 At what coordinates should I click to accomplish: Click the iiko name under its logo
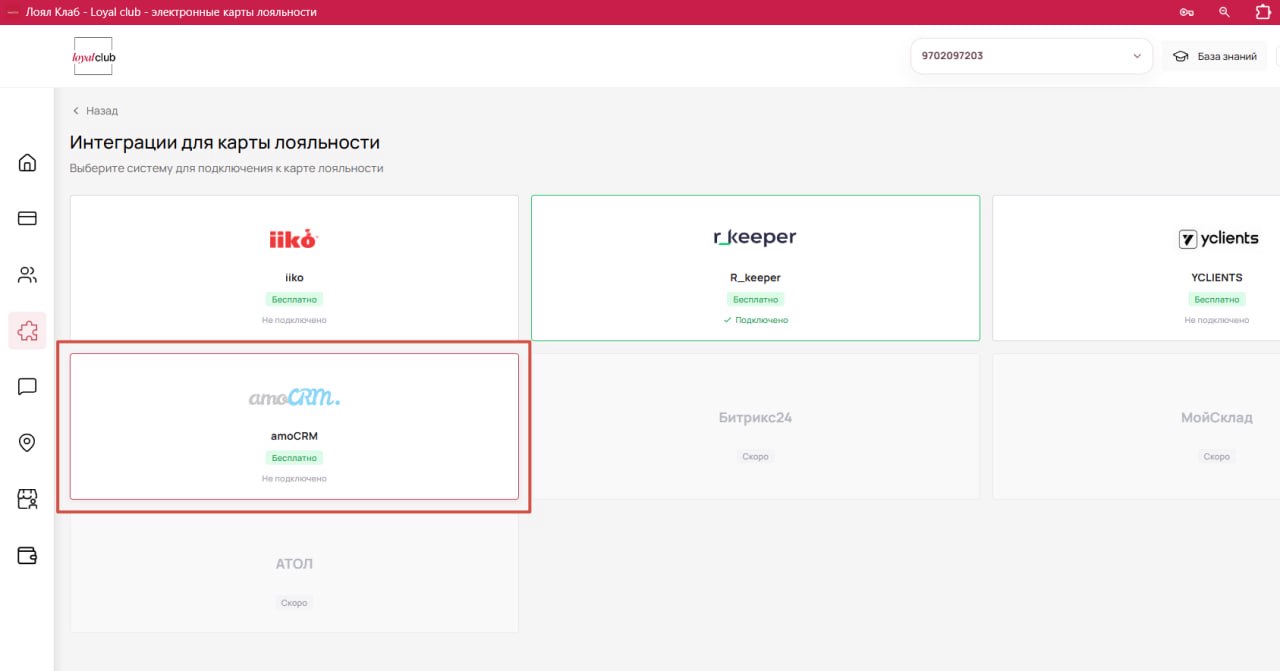(x=294, y=277)
